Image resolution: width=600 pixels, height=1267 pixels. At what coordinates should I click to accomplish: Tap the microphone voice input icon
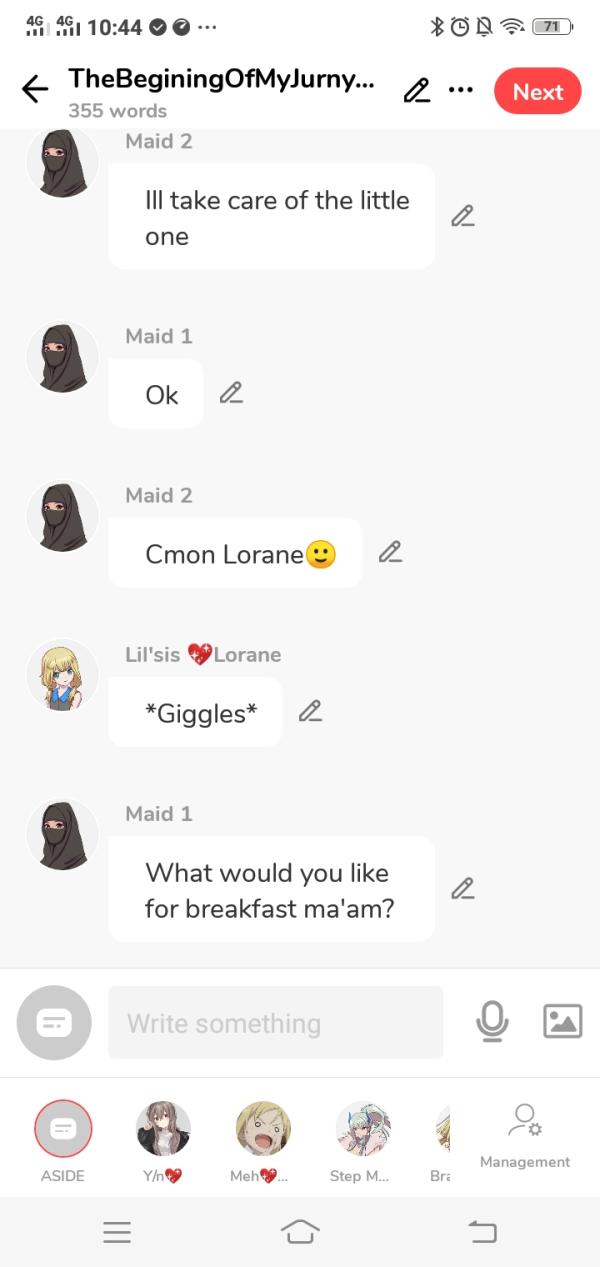[x=492, y=1021]
